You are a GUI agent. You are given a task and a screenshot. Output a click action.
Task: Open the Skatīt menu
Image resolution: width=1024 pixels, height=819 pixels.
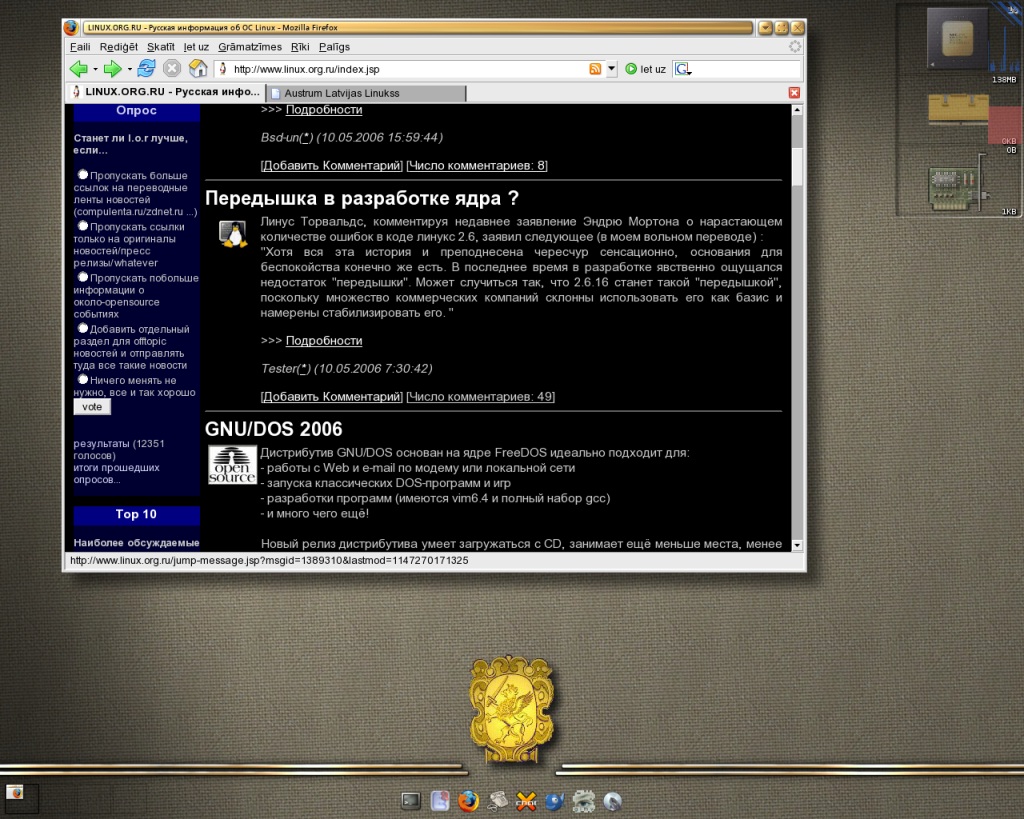pyautogui.click(x=161, y=47)
